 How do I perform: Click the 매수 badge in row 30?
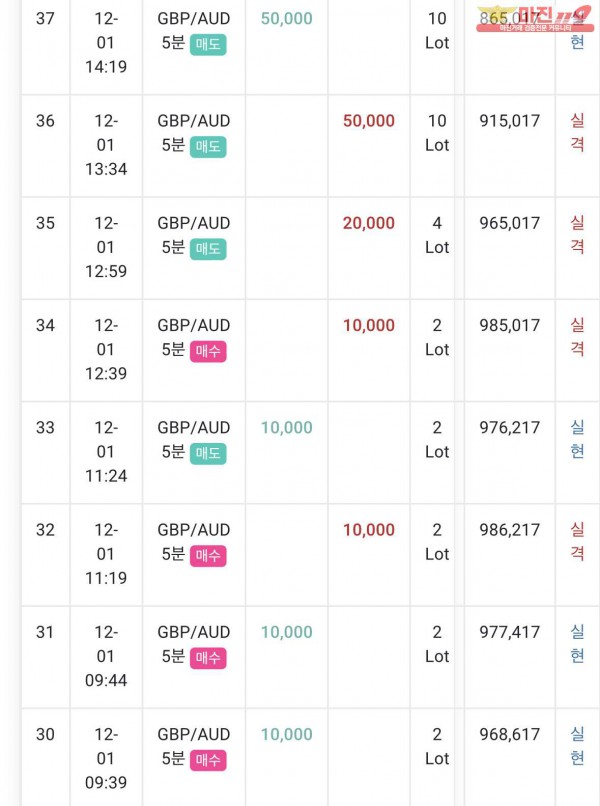(208, 759)
